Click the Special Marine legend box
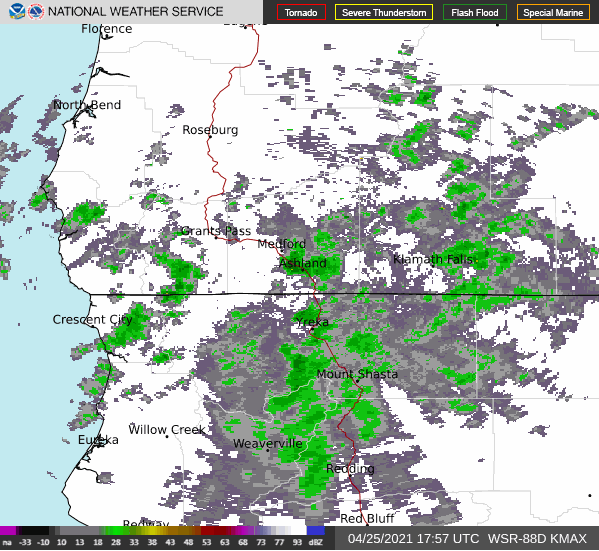Screen dimensions: 599x551 [553, 13]
